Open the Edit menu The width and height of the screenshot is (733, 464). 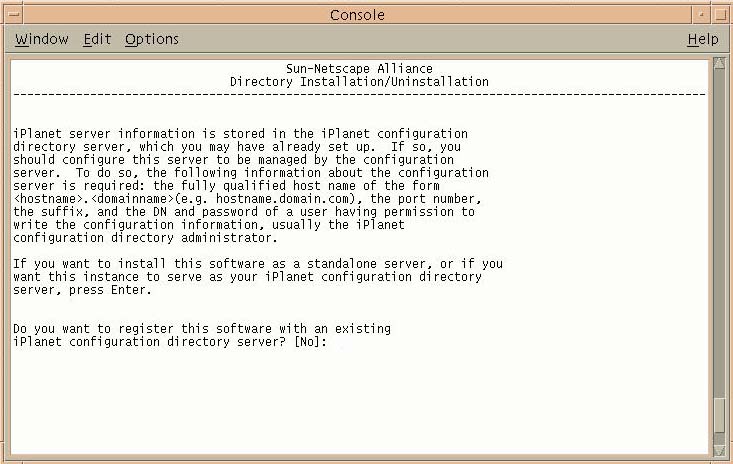tap(97, 39)
